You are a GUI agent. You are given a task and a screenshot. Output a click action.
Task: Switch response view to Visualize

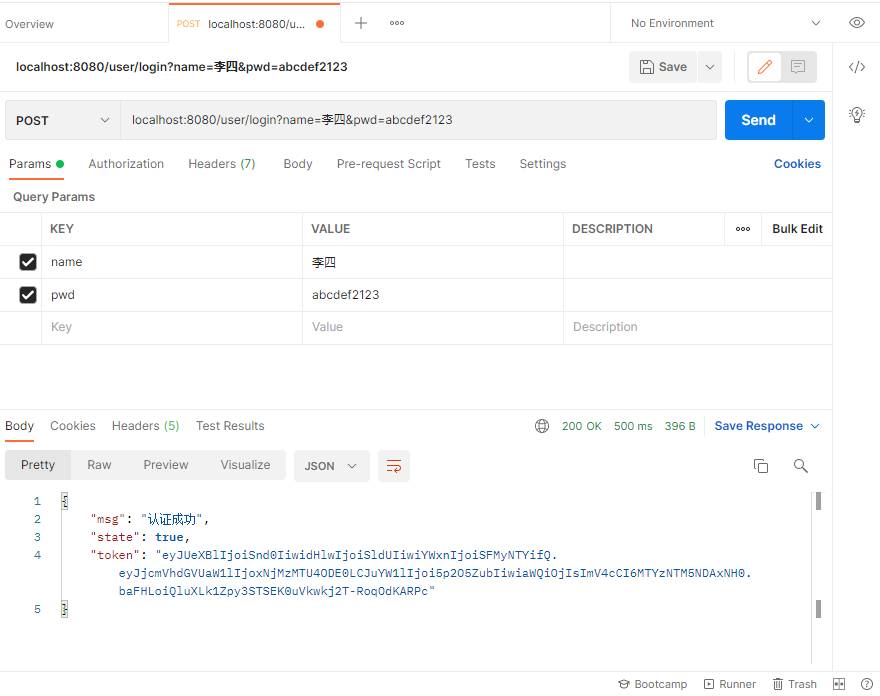(245, 465)
